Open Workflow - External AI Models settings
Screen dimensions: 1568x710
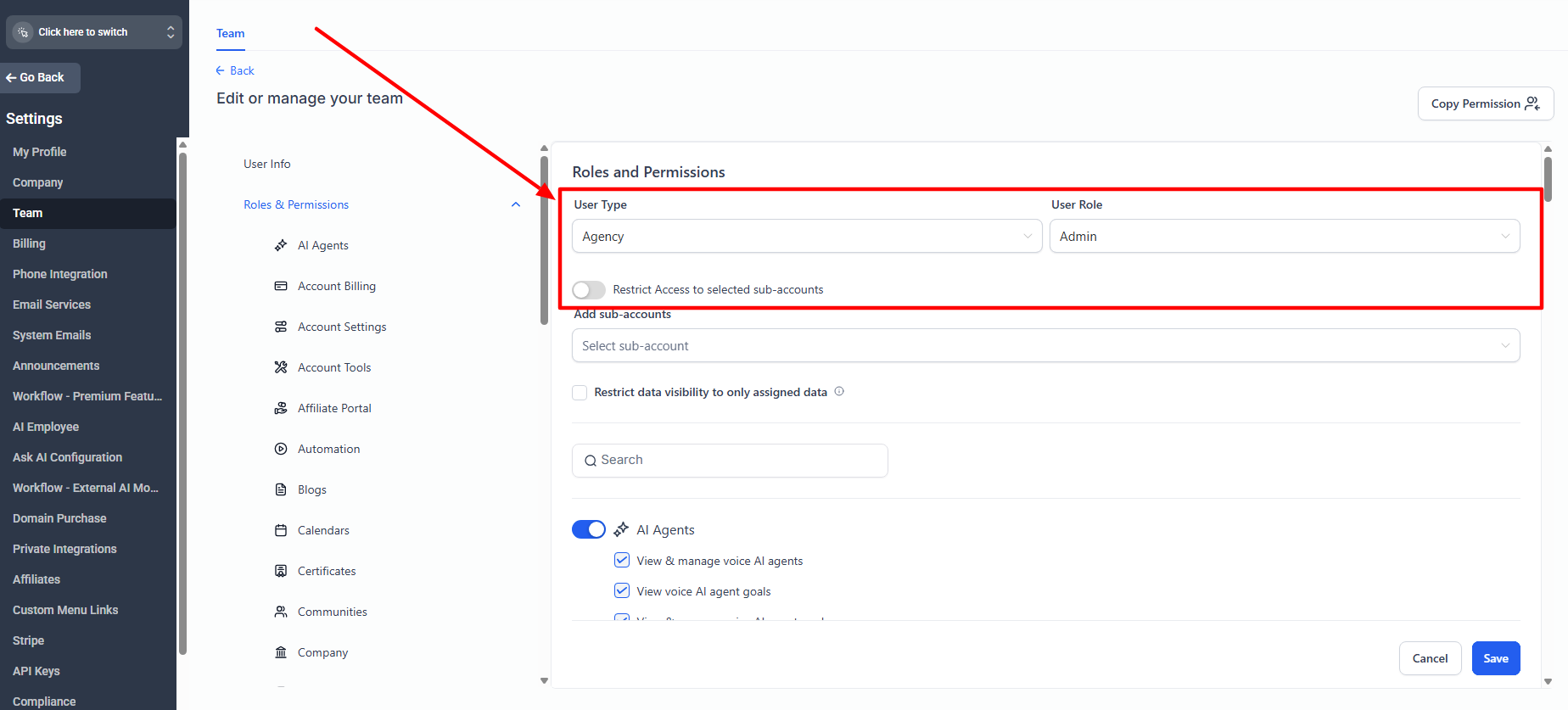pos(86,488)
